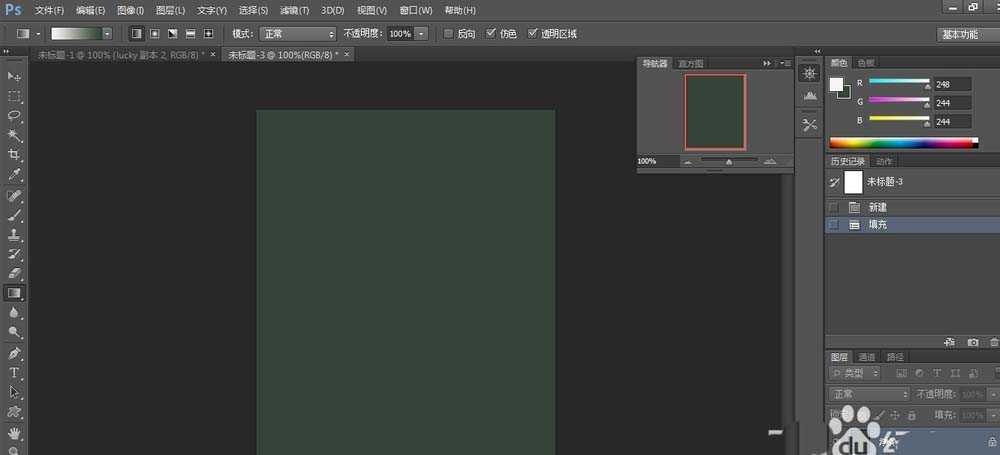This screenshot has height=455, width=1000.
Task: Switch to the 未标题-1 document tab
Action: [119, 55]
